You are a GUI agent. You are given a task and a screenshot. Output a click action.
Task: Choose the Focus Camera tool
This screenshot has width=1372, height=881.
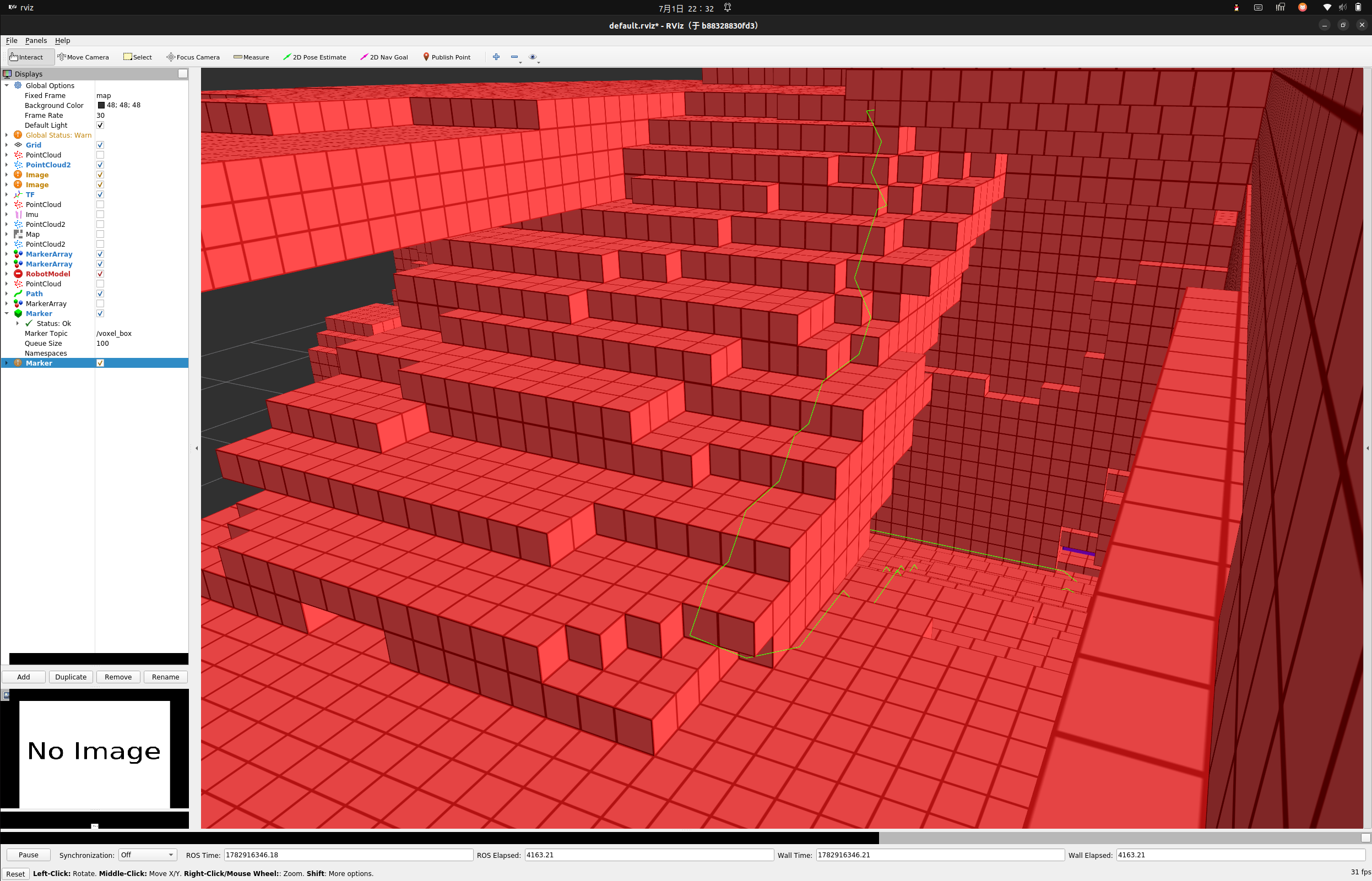tap(193, 57)
